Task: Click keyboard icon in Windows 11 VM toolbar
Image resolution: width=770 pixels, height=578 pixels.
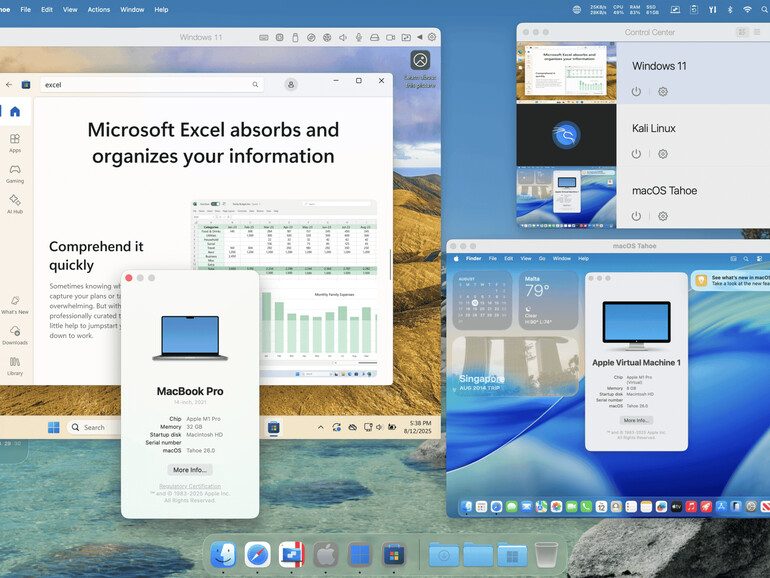Action: [x=264, y=37]
